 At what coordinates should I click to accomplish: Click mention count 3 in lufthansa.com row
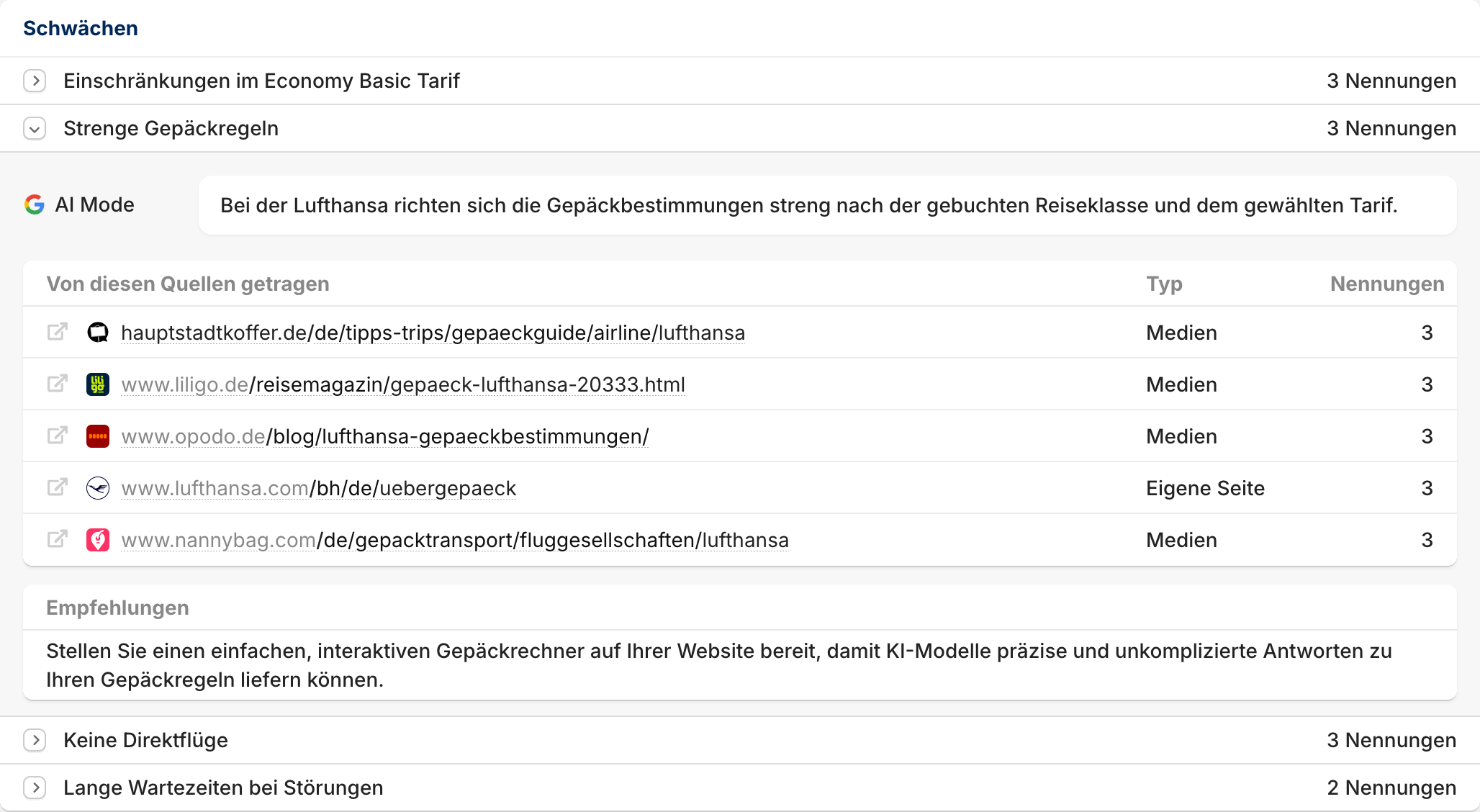point(1427,488)
